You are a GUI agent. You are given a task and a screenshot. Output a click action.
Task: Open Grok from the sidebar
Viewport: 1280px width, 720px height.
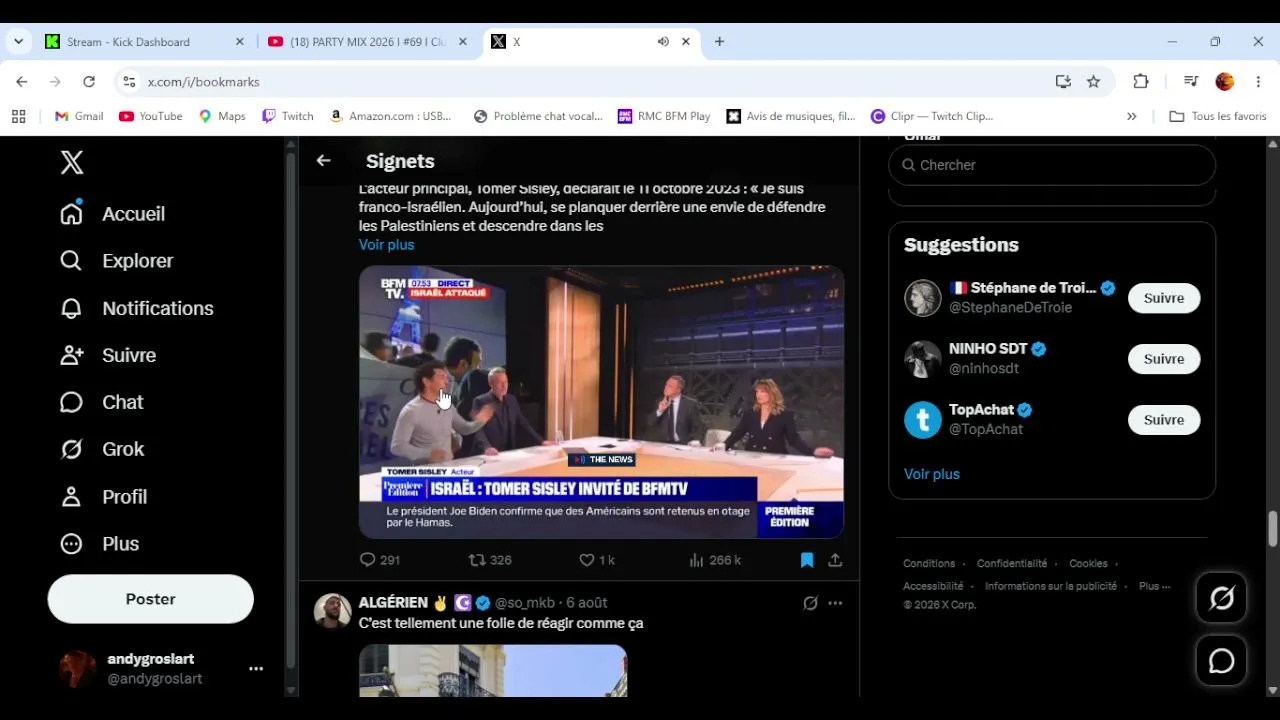[101, 449]
